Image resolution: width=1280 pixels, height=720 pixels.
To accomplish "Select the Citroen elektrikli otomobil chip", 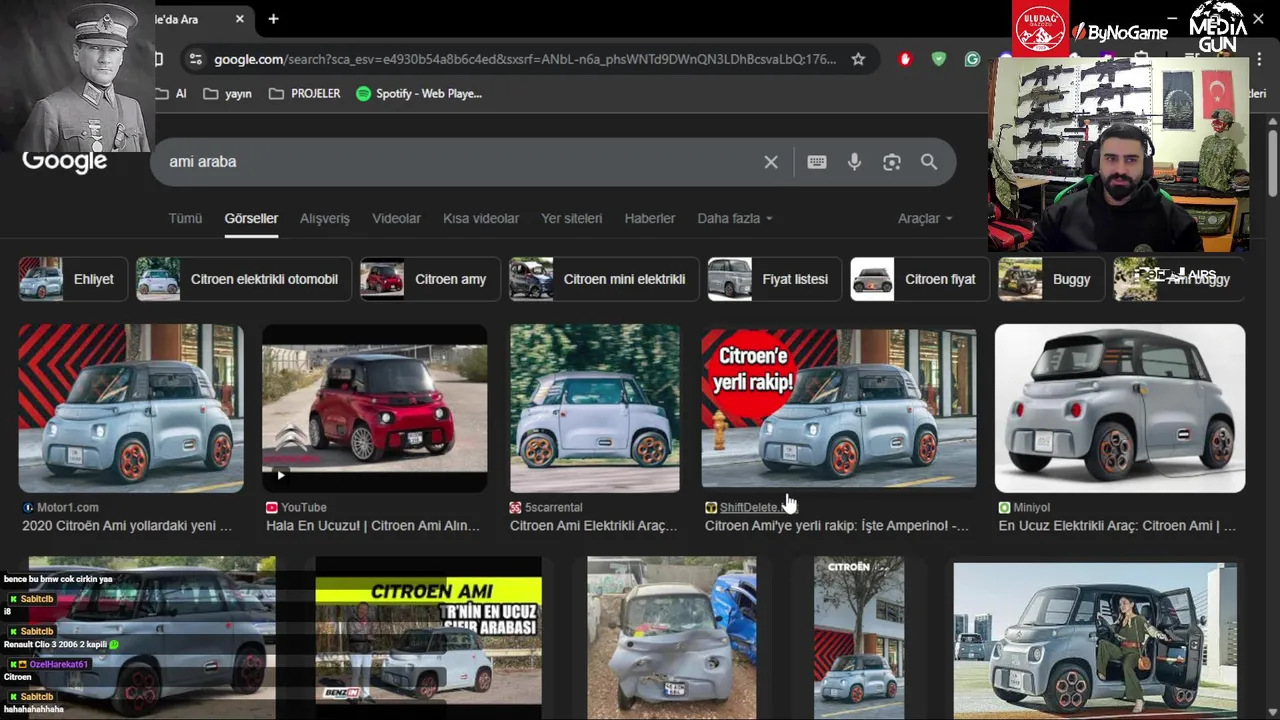I will (x=244, y=279).
